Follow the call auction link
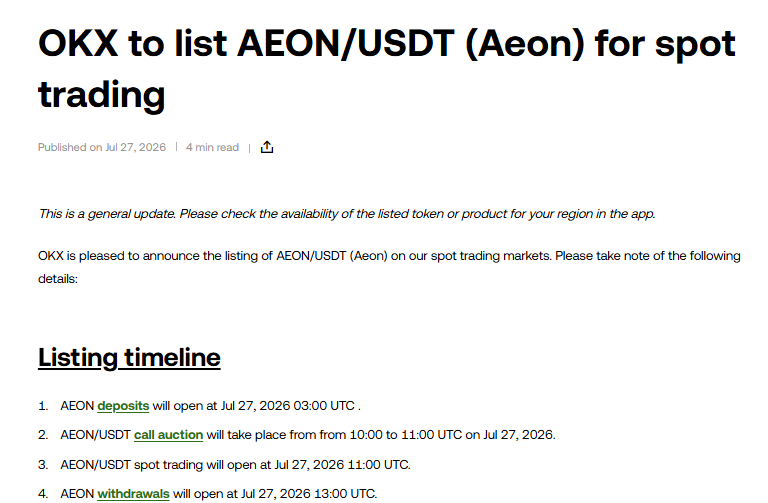Screen dimensions: 768x503 coord(168,435)
